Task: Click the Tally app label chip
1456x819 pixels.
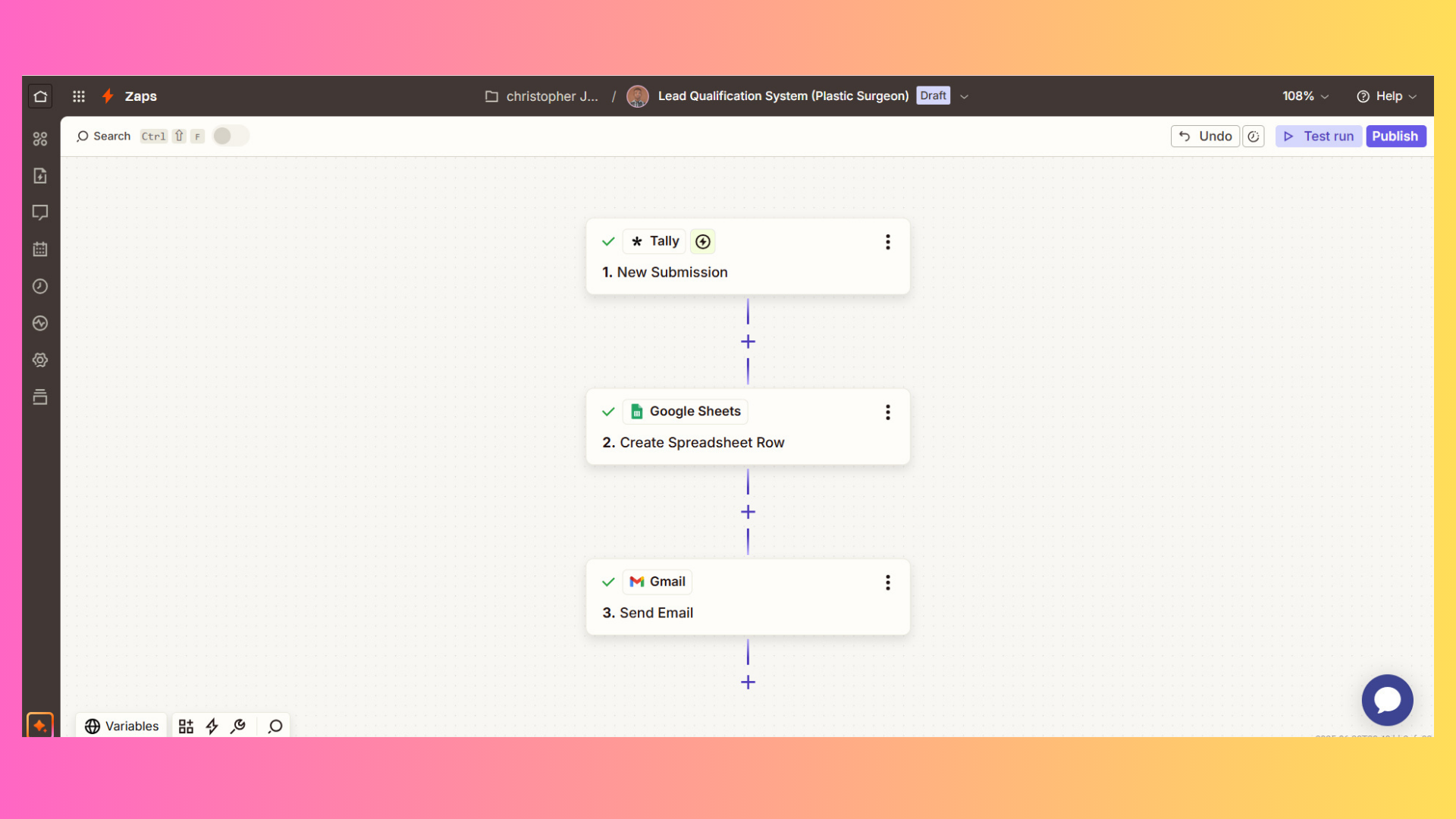Action: (654, 241)
